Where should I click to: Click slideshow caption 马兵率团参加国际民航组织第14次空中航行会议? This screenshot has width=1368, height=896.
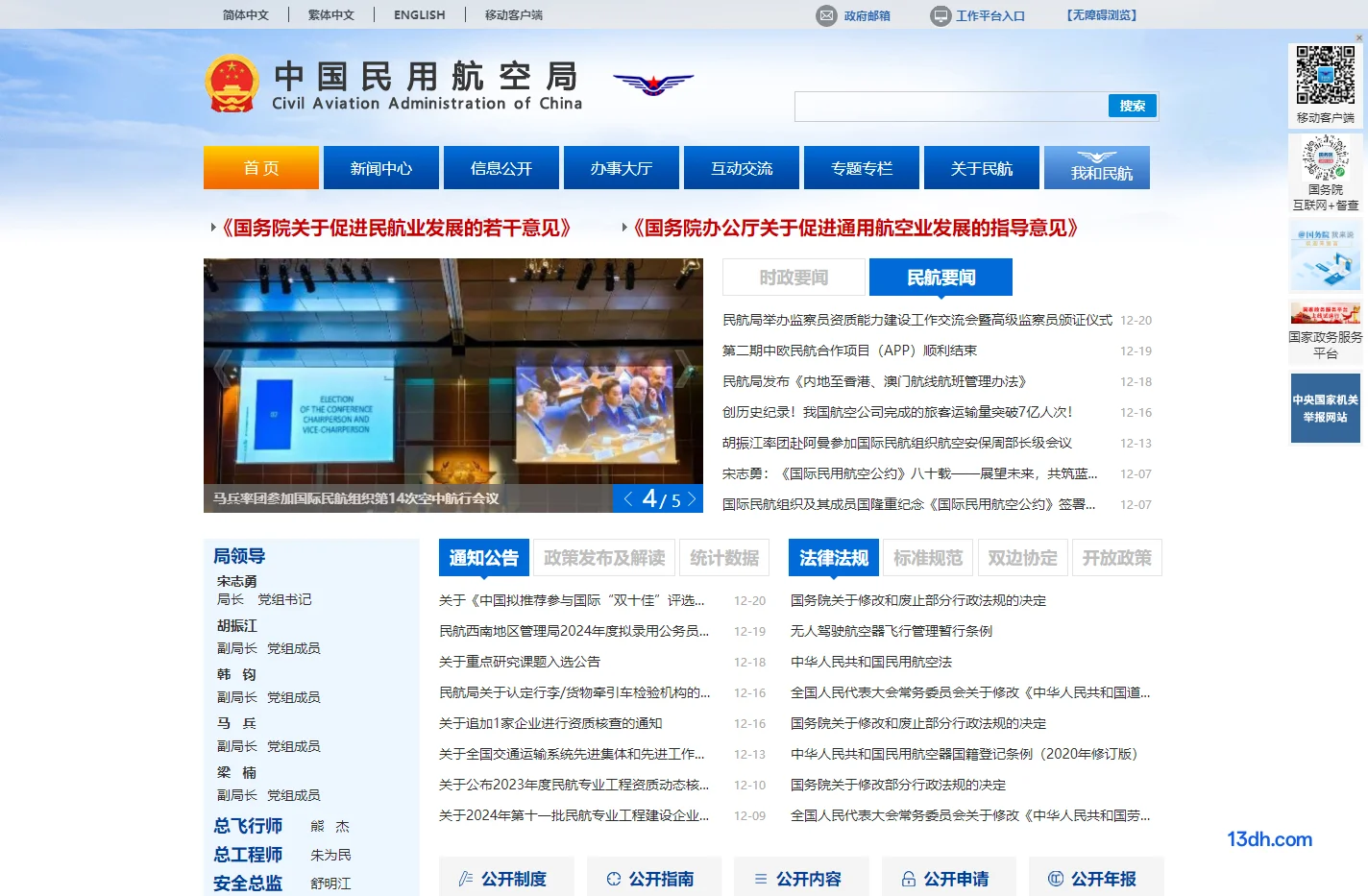tap(356, 498)
